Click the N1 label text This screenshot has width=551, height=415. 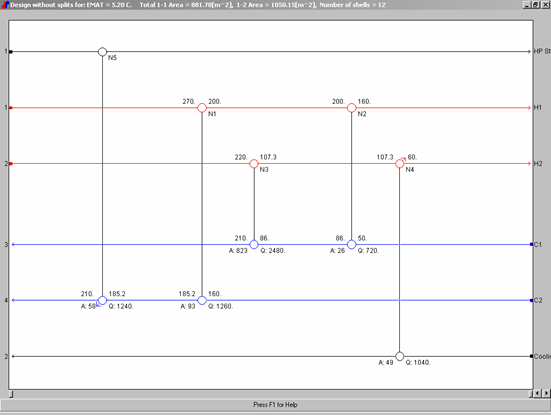coord(212,114)
